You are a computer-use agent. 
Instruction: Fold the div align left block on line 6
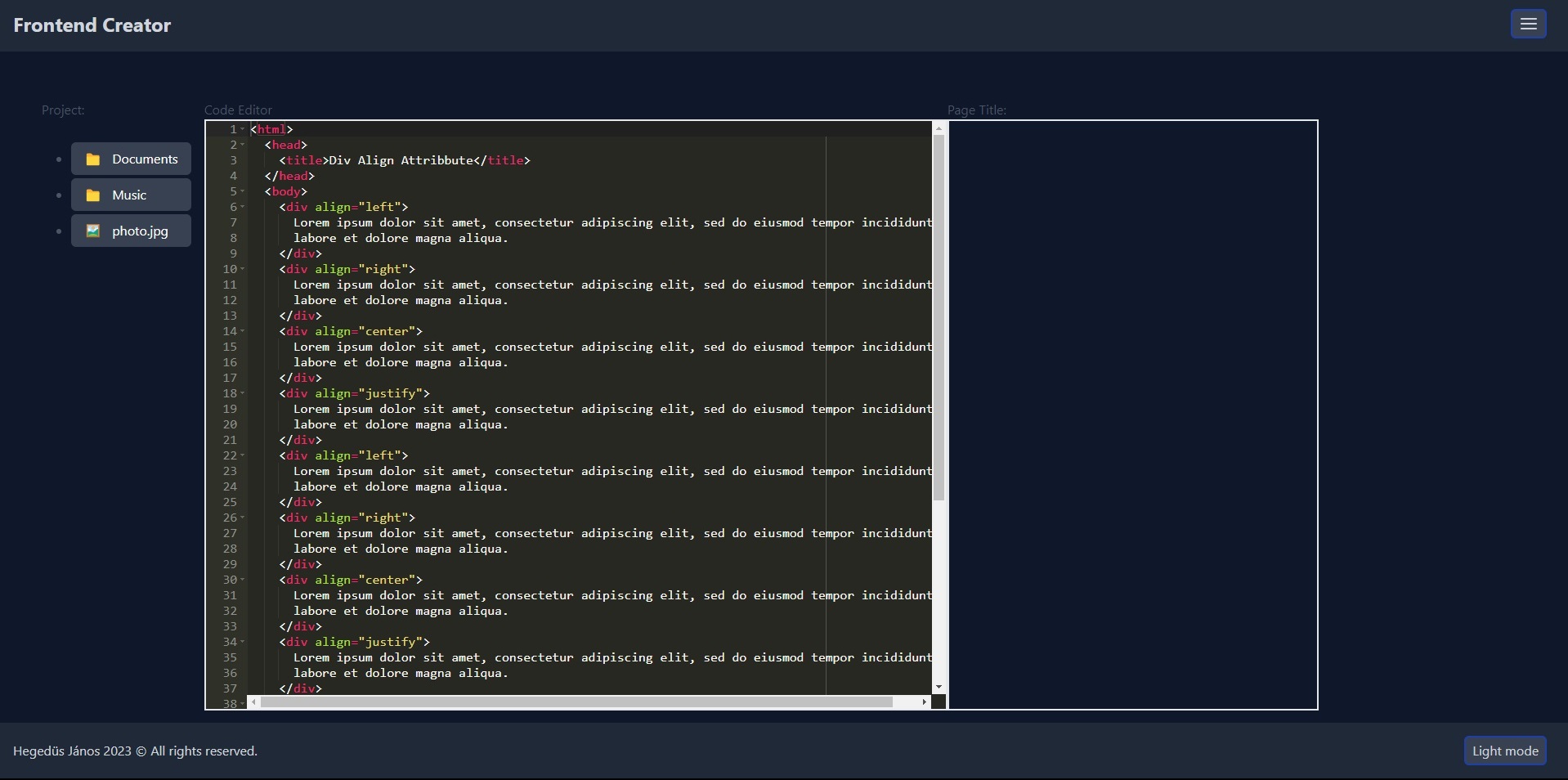coord(243,207)
